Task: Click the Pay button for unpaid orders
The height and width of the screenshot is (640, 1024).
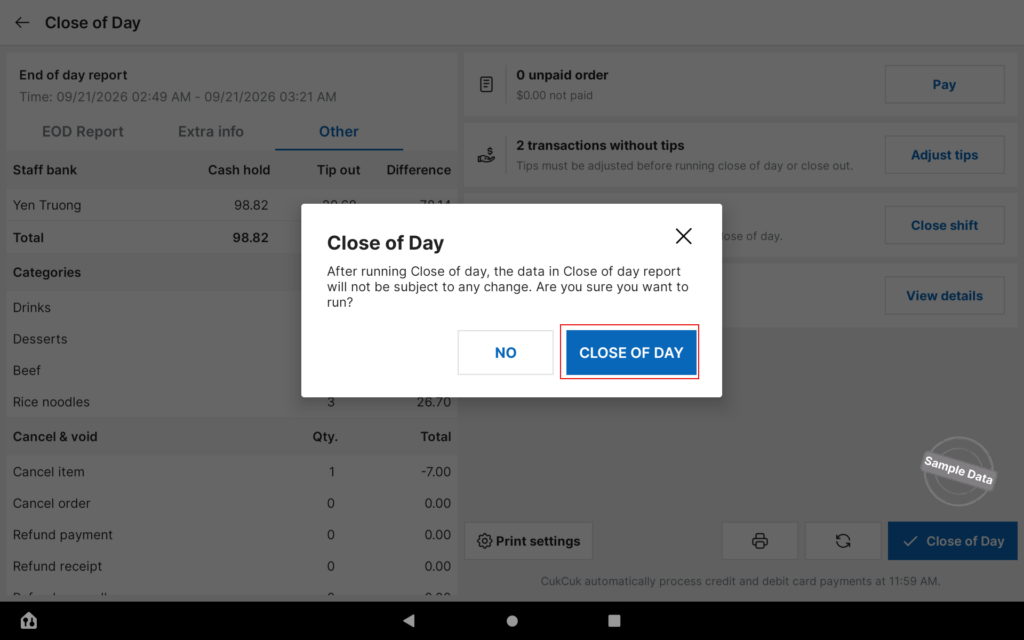Action: (944, 84)
